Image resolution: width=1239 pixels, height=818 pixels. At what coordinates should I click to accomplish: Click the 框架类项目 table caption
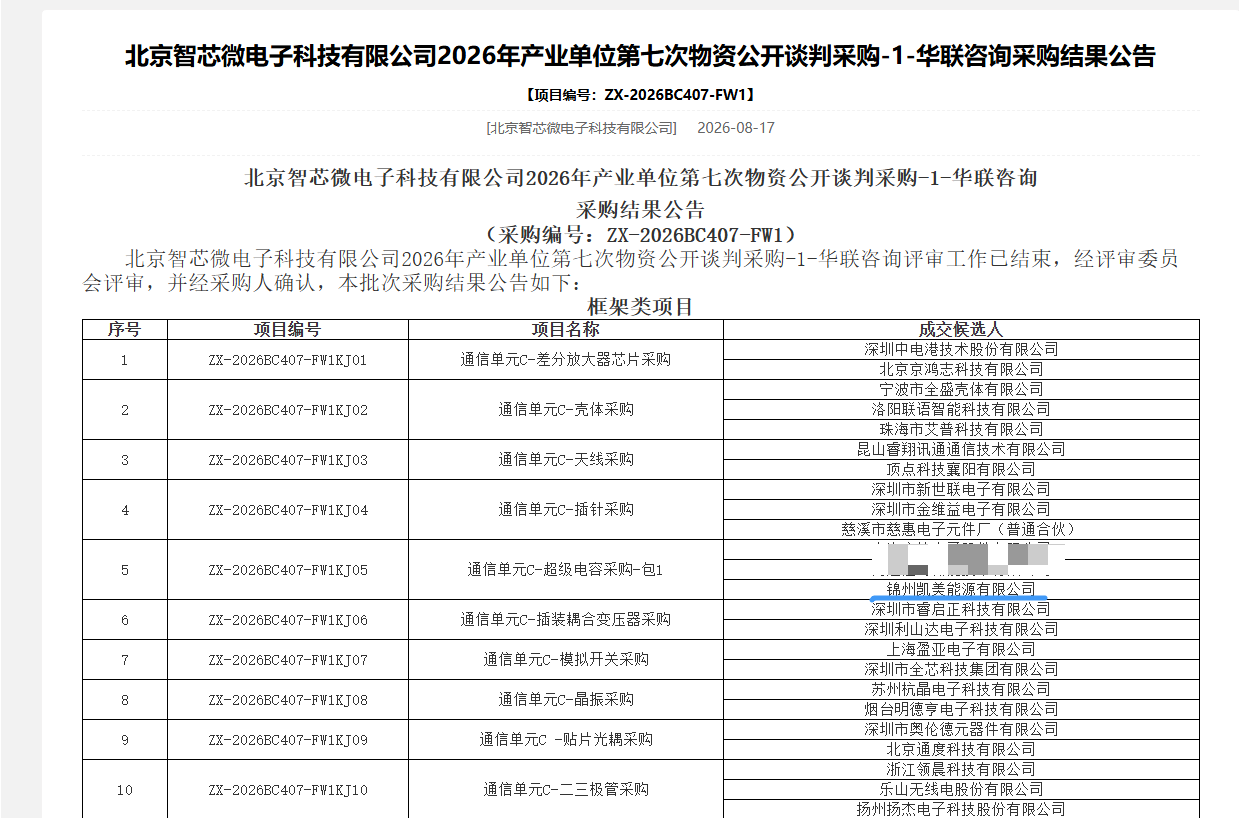click(640, 307)
